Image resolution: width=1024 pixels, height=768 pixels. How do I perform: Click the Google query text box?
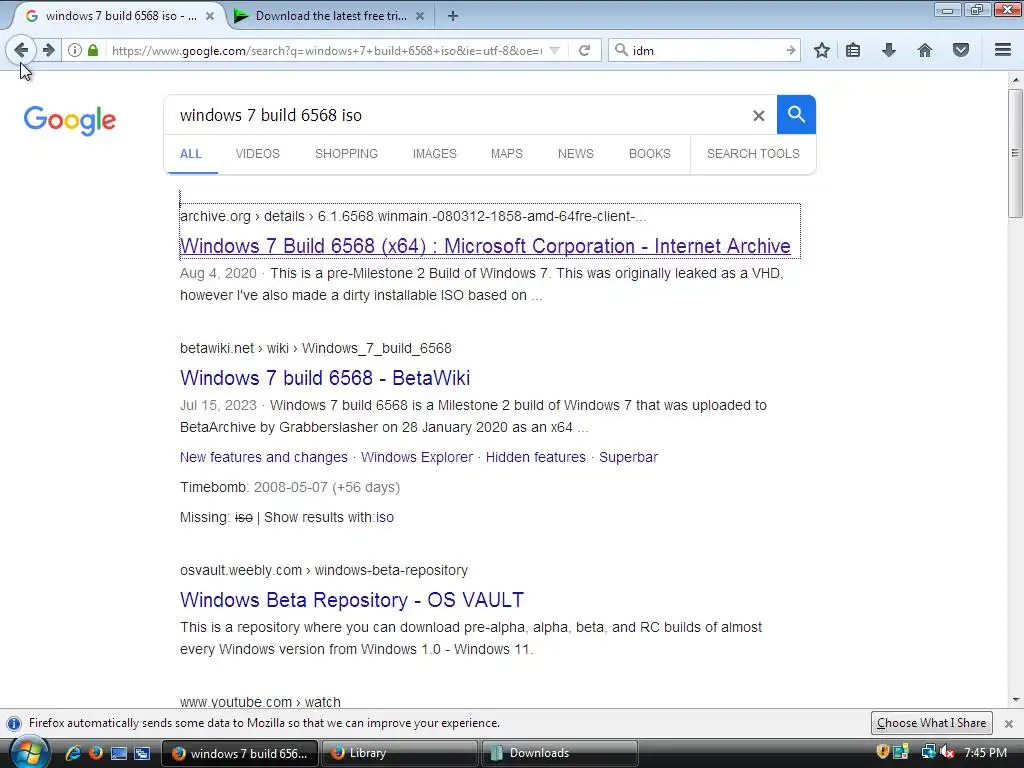pyautogui.click(x=457, y=115)
